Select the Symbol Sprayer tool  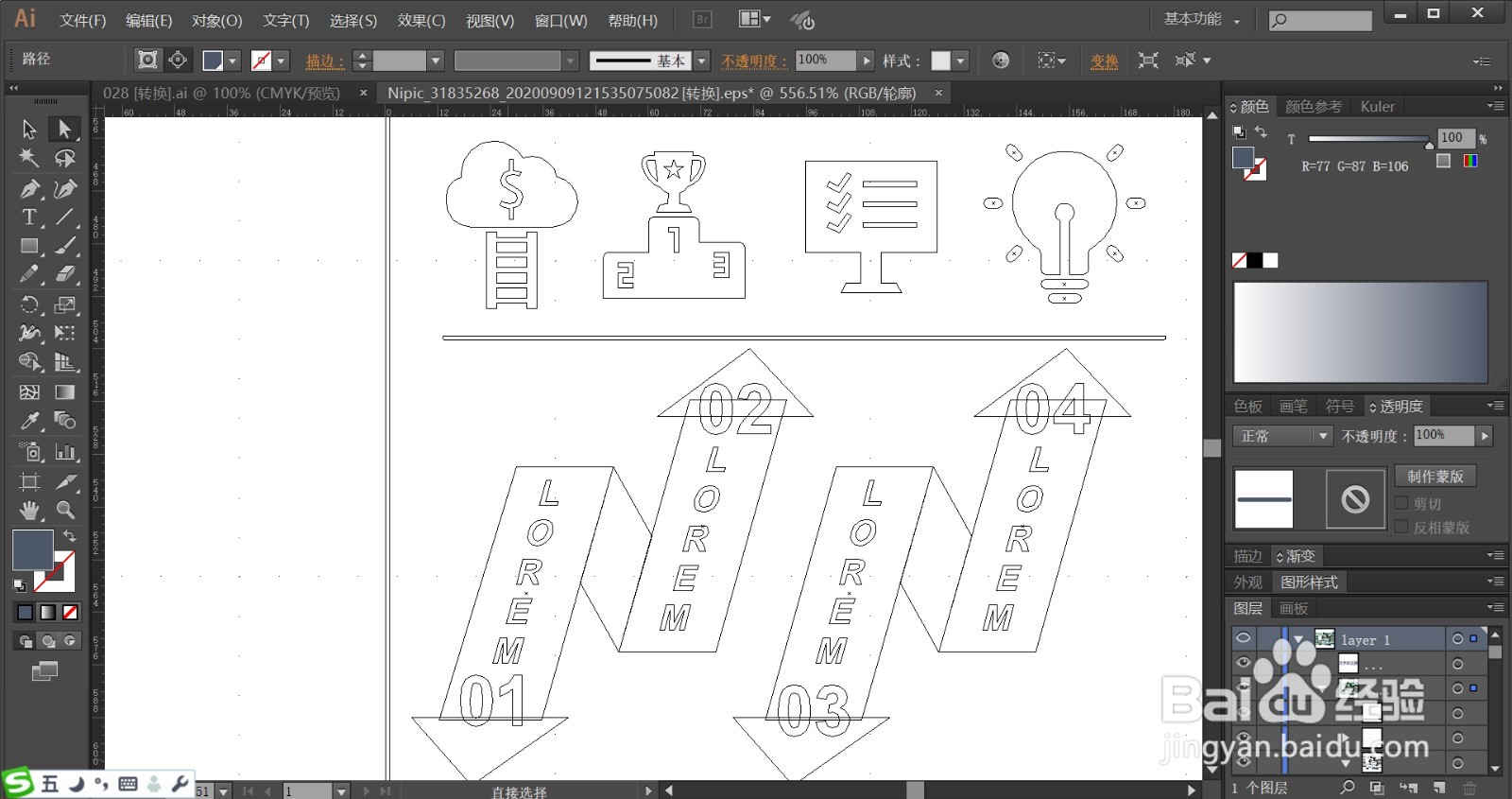click(x=29, y=451)
